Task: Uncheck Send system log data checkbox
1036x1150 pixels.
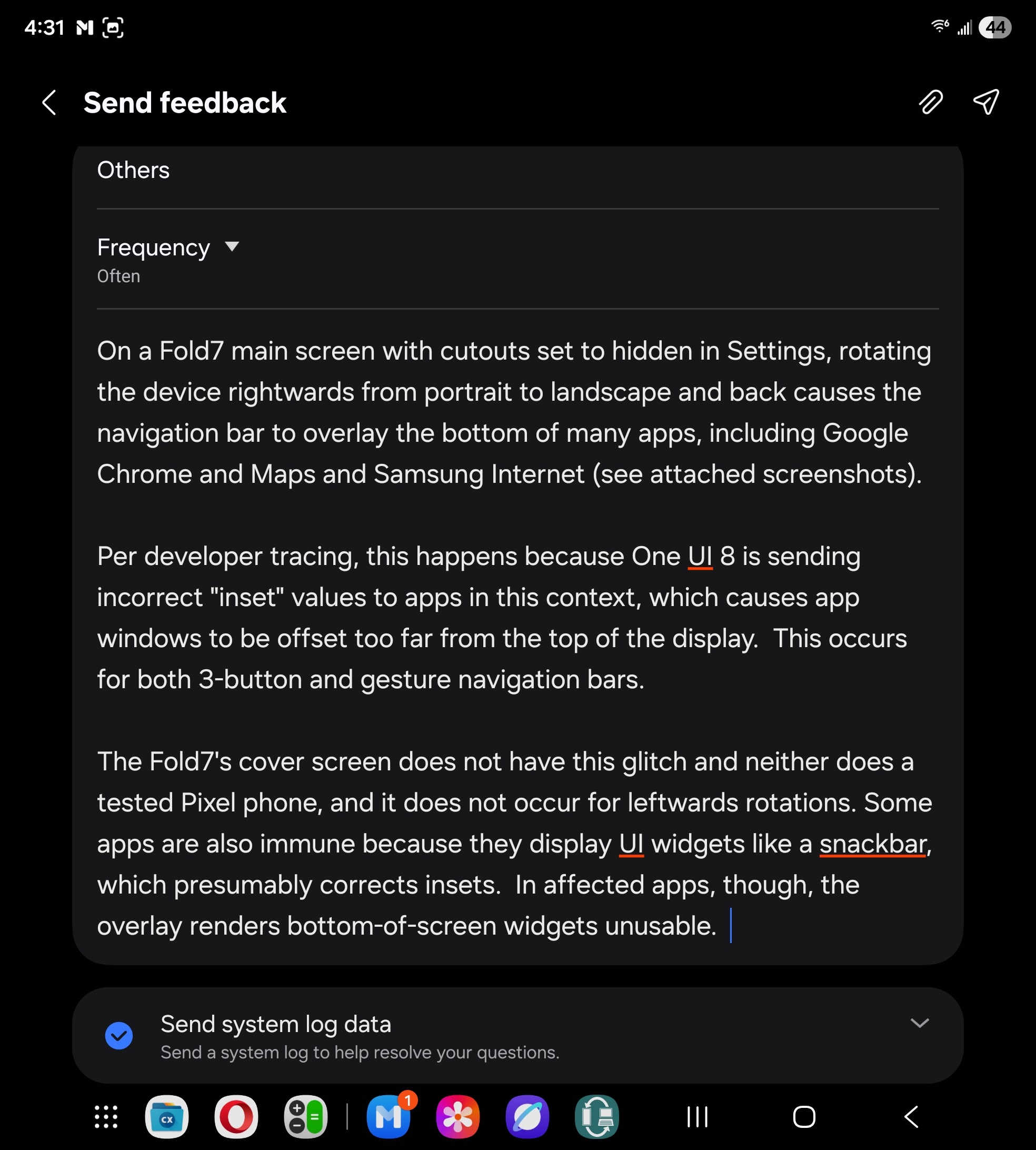Action: coord(119,1036)
